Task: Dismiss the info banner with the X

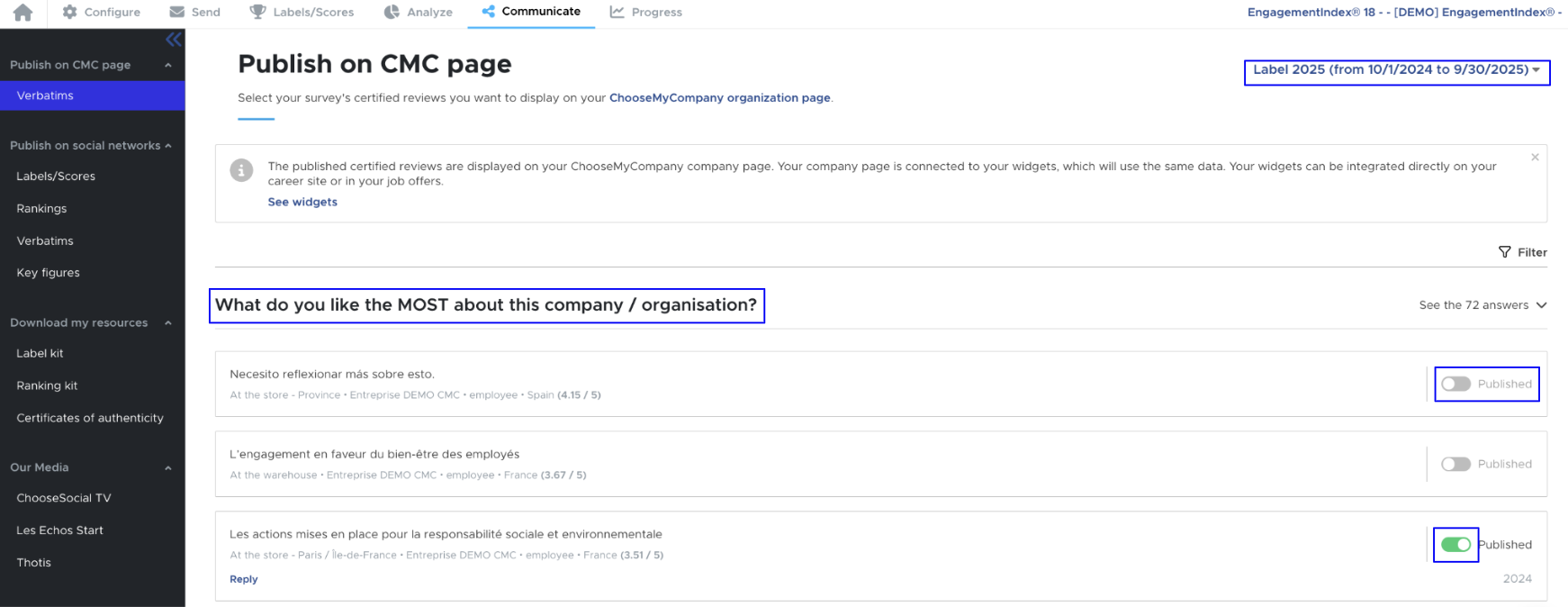Action: click(1535, 158)
